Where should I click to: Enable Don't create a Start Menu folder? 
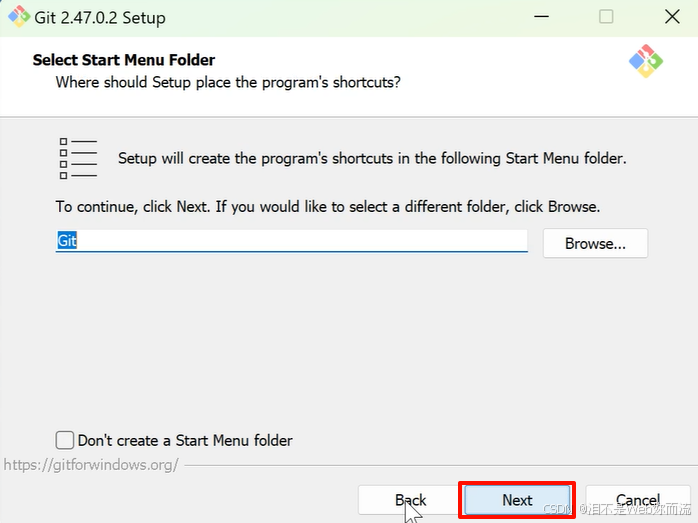(65, 440)
